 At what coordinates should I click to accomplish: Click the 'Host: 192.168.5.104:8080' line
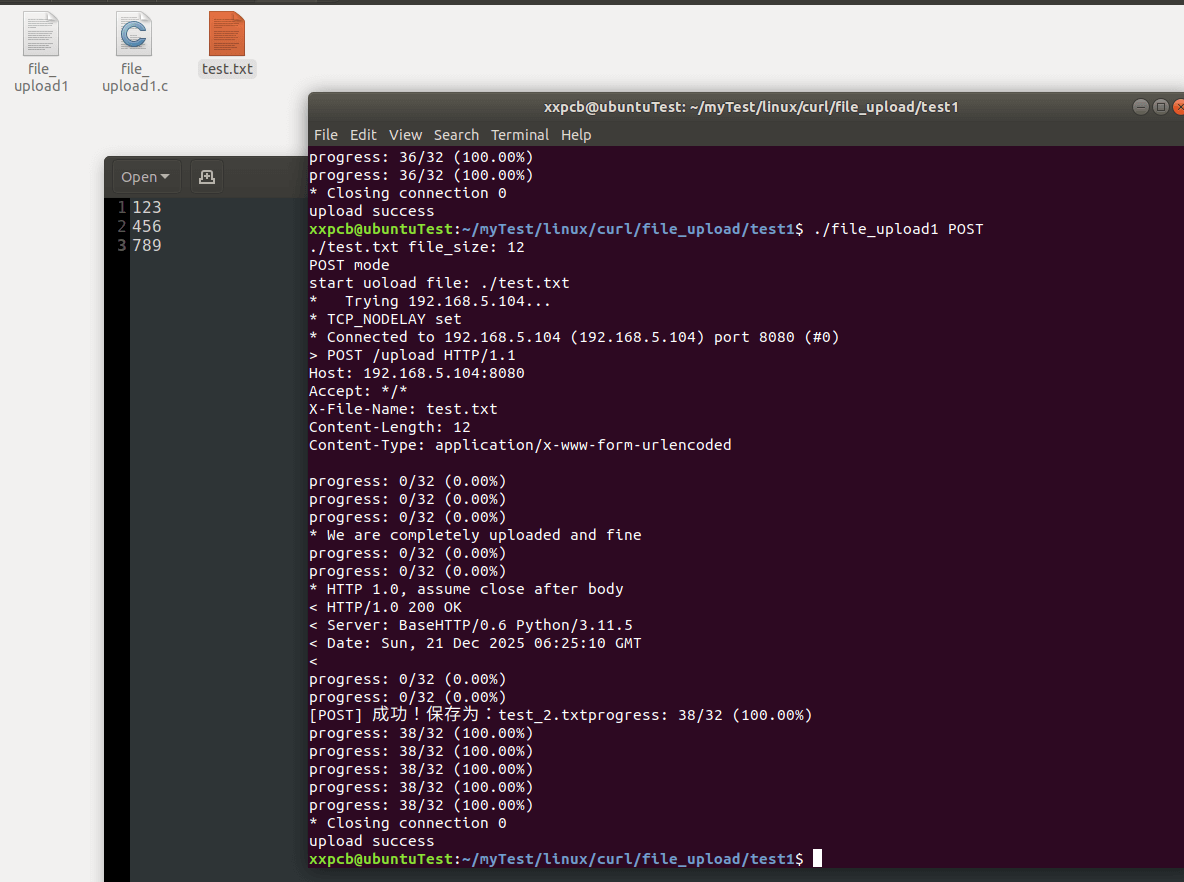417,373
